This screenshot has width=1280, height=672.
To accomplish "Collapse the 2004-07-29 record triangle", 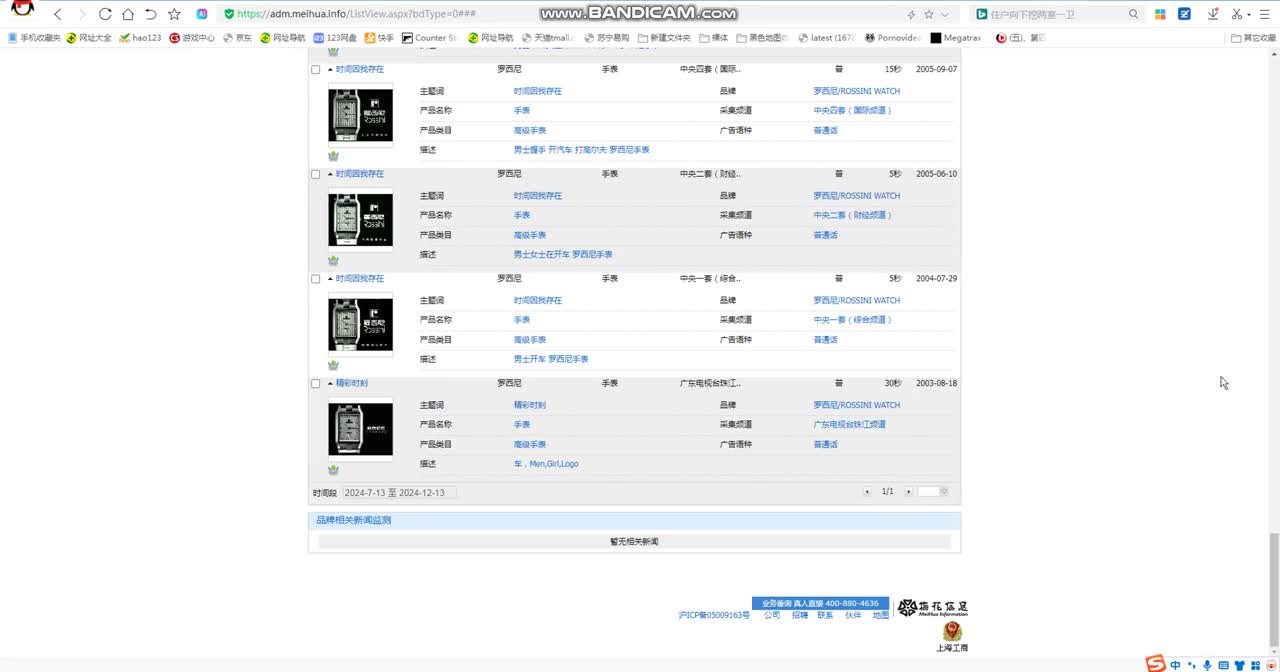I will click(330, 279).
